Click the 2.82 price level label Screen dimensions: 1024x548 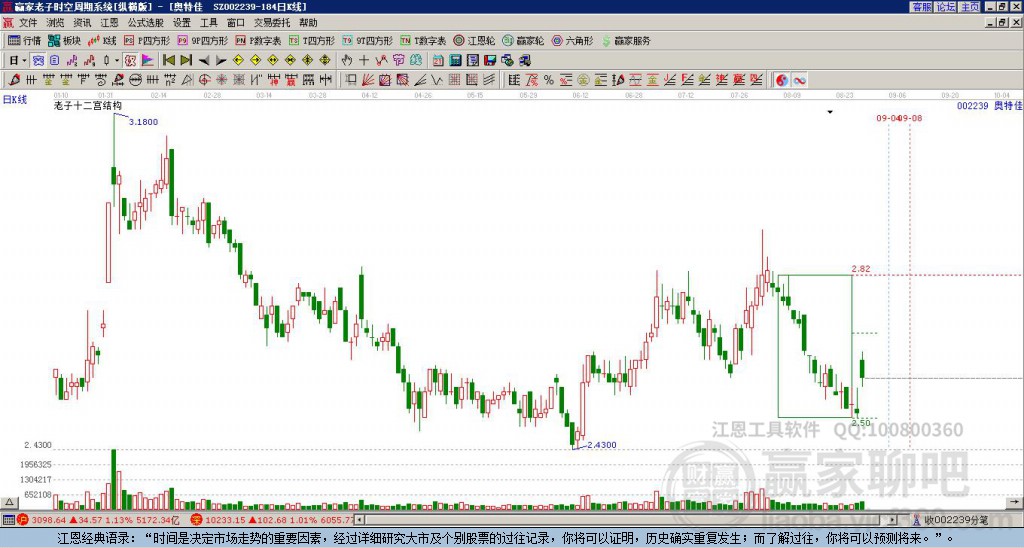tap(861, 268)
